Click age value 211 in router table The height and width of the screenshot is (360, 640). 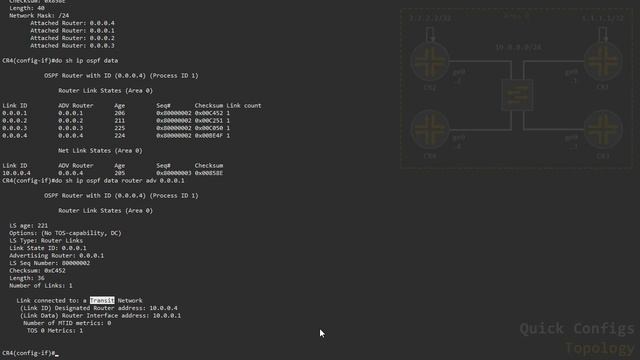[120, 120]
